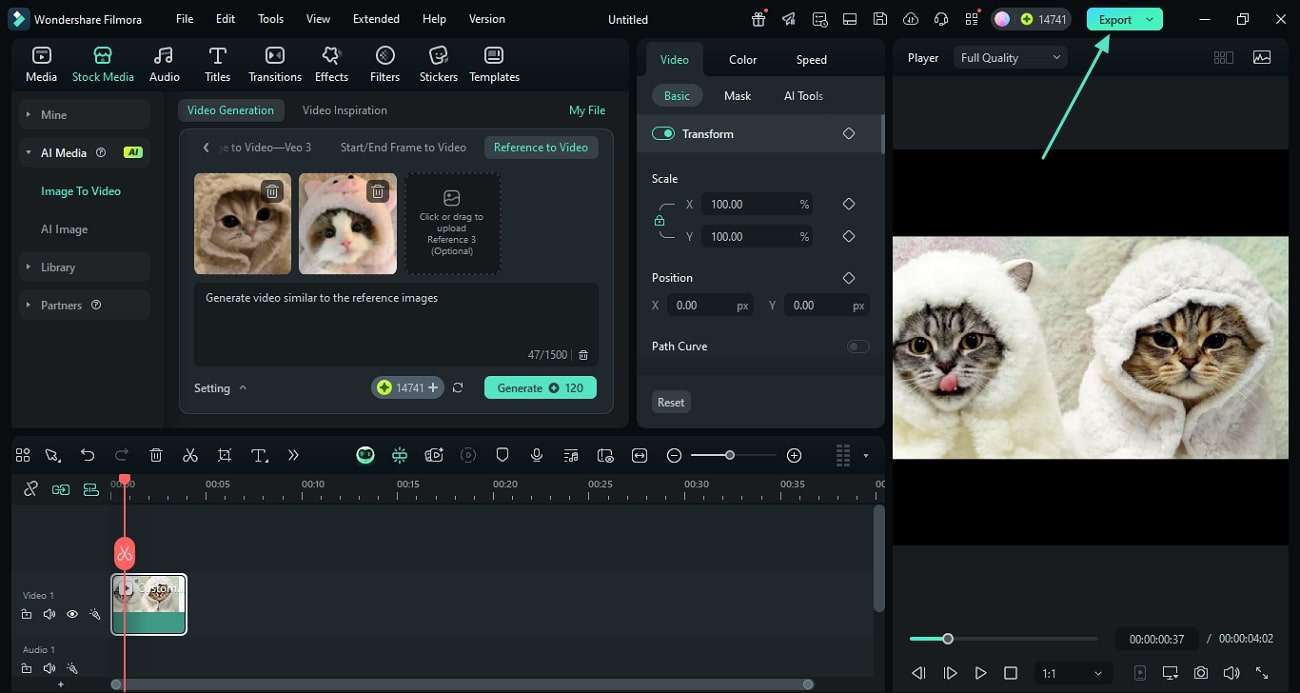Undo the last action
The image size is (1300, 693).
87,455
